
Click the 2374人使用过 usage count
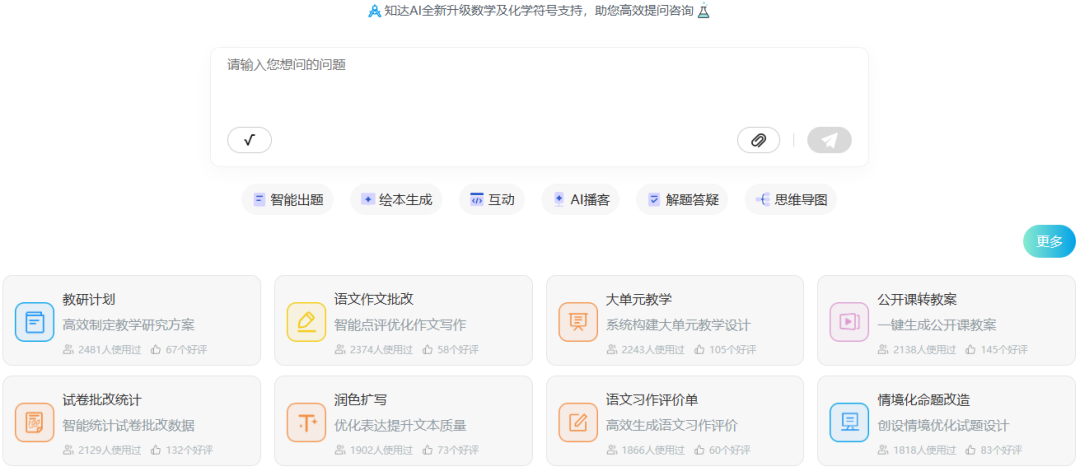pyautogui.click(x=381, y=349)
